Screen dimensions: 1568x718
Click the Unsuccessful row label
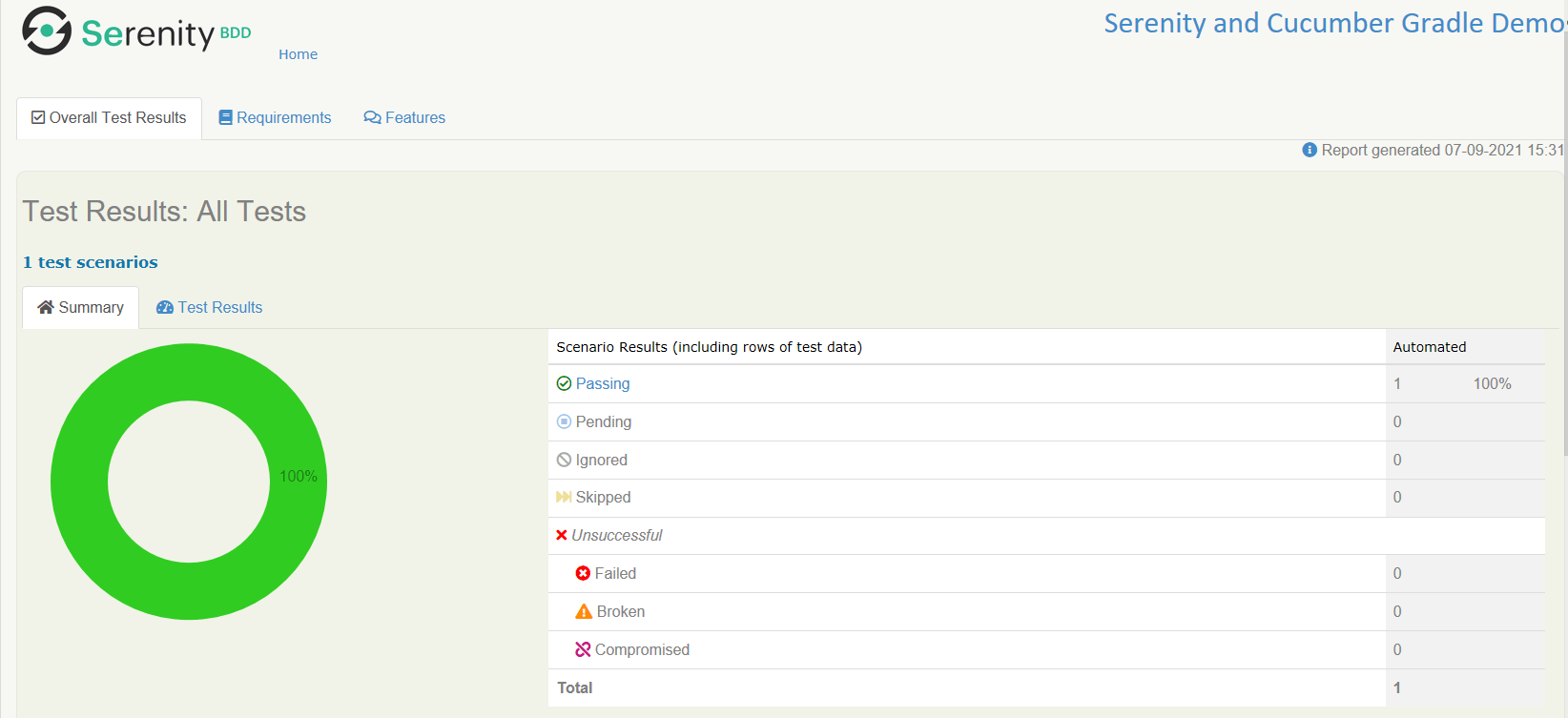(617, 535)
